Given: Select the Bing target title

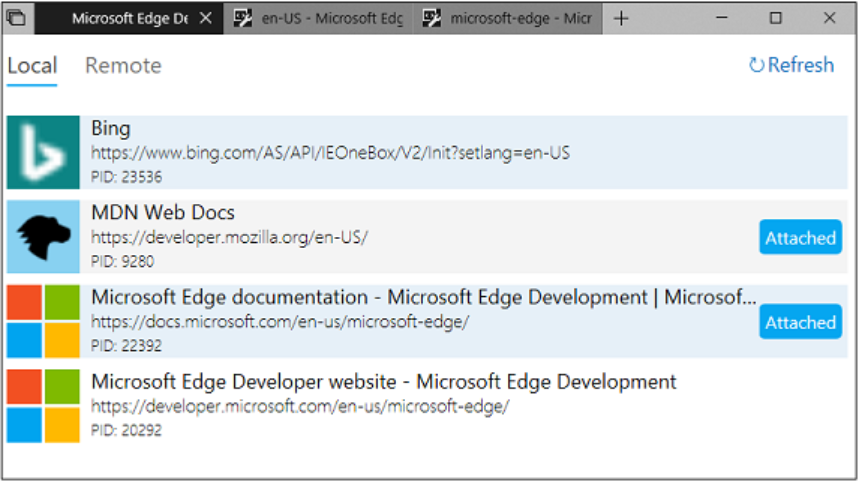Looking at the screenshot, I should [111, 129].
